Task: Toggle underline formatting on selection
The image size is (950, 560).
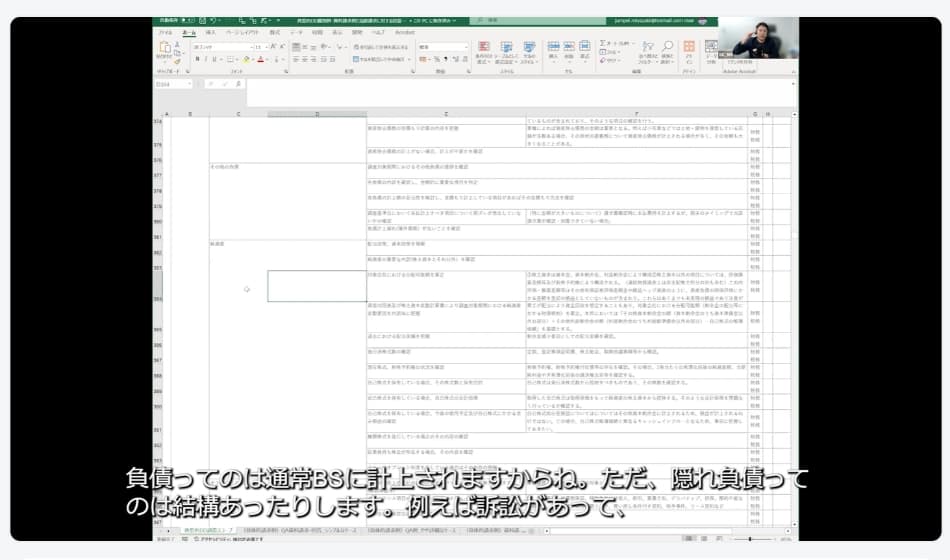Action: [215, 59]
